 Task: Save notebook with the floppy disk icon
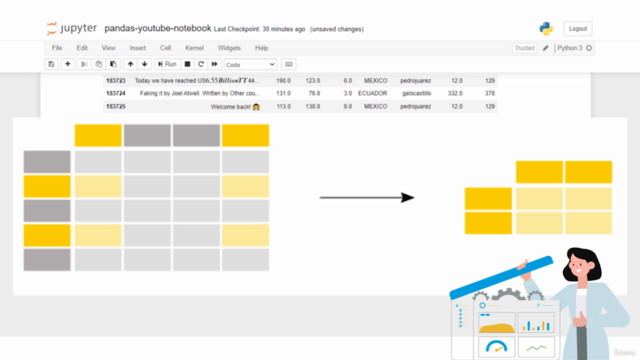51,64
